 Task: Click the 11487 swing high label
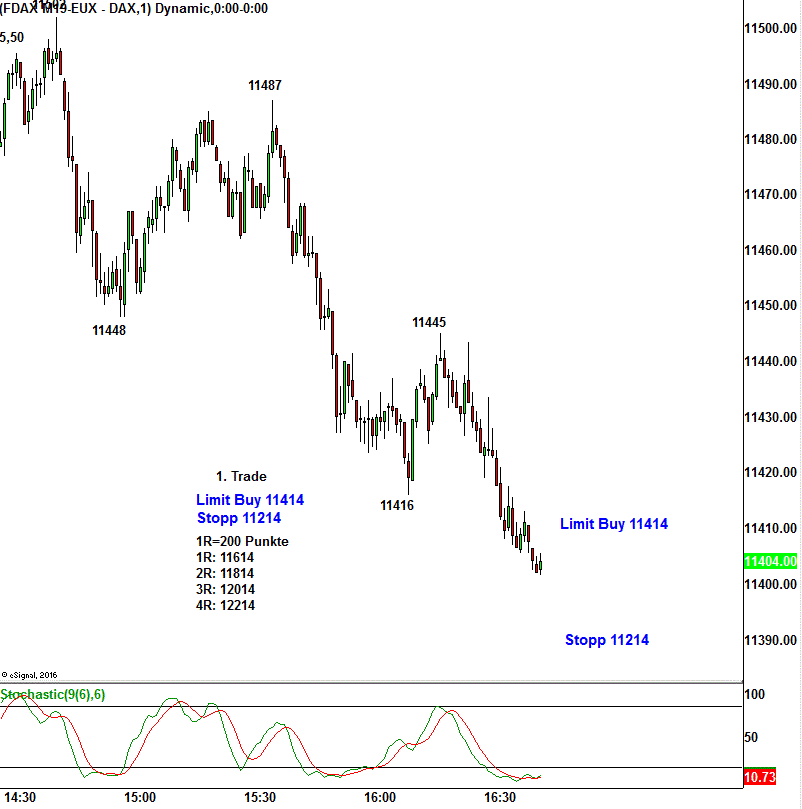265,86
